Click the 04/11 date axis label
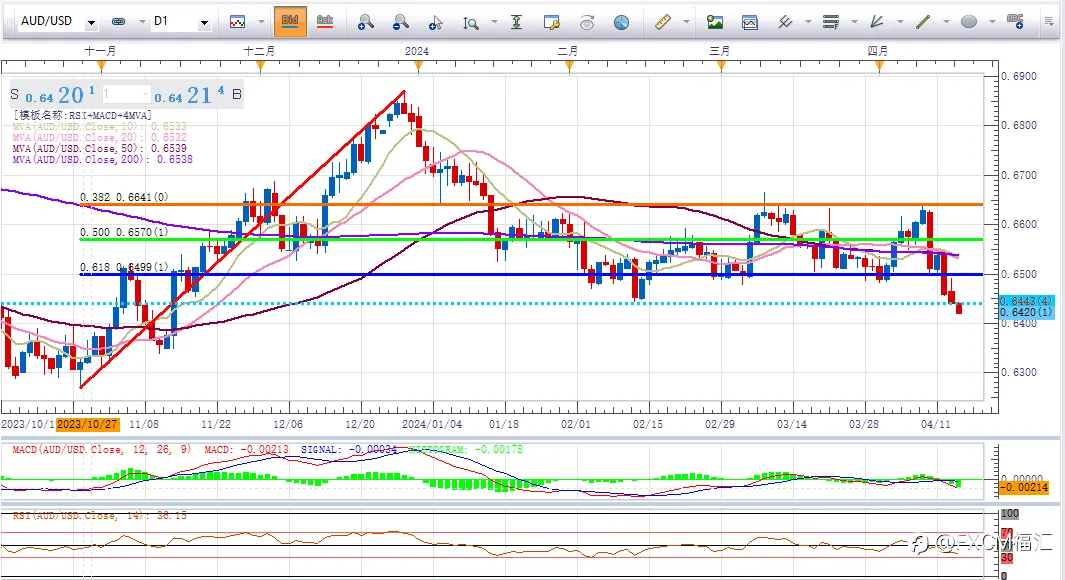The width and height of the screenshot is (1065, 580). point(935,424)
